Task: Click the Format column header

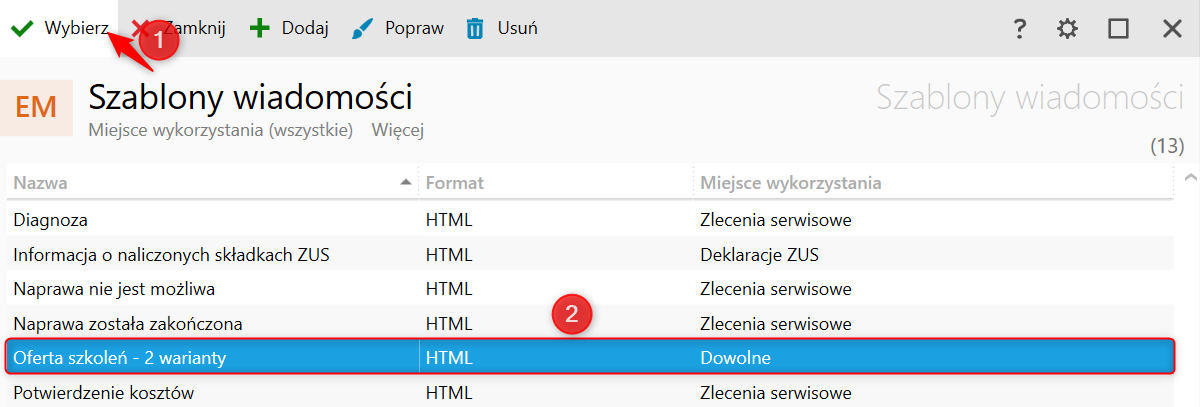Action: [455, 183]
